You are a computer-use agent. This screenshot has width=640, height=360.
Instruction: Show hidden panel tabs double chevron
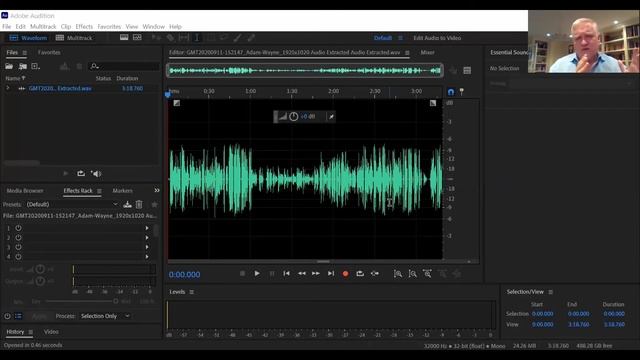coord(157,191)
